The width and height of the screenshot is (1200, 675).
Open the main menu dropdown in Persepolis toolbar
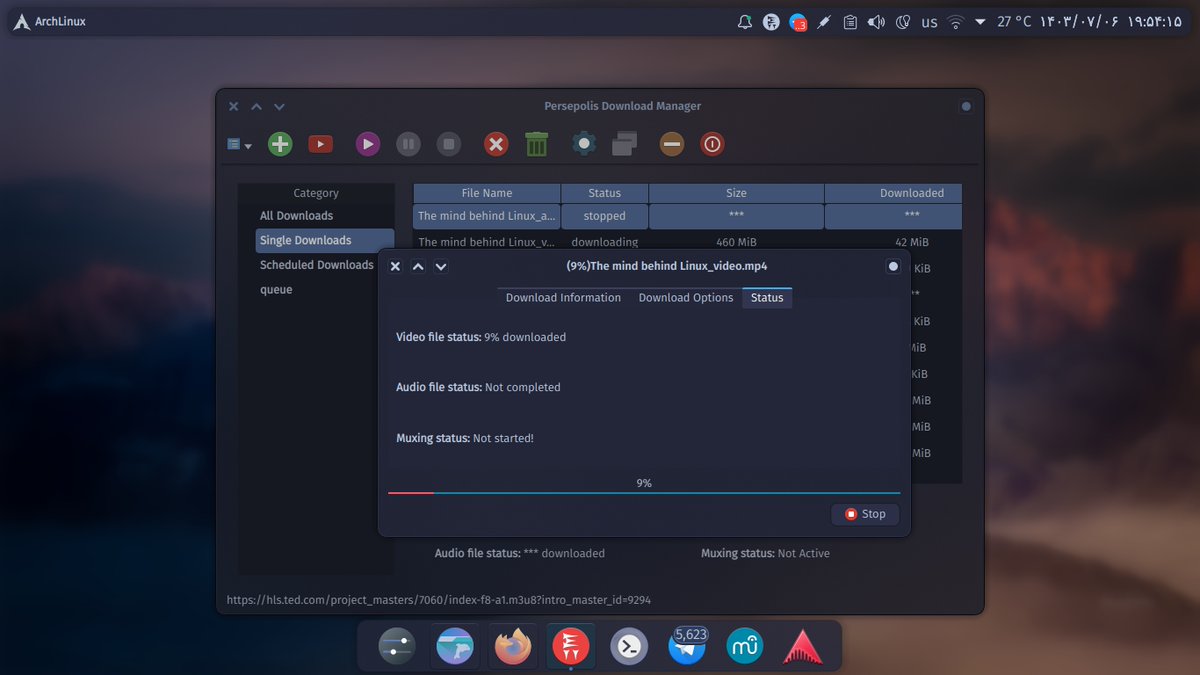[239, 144]
